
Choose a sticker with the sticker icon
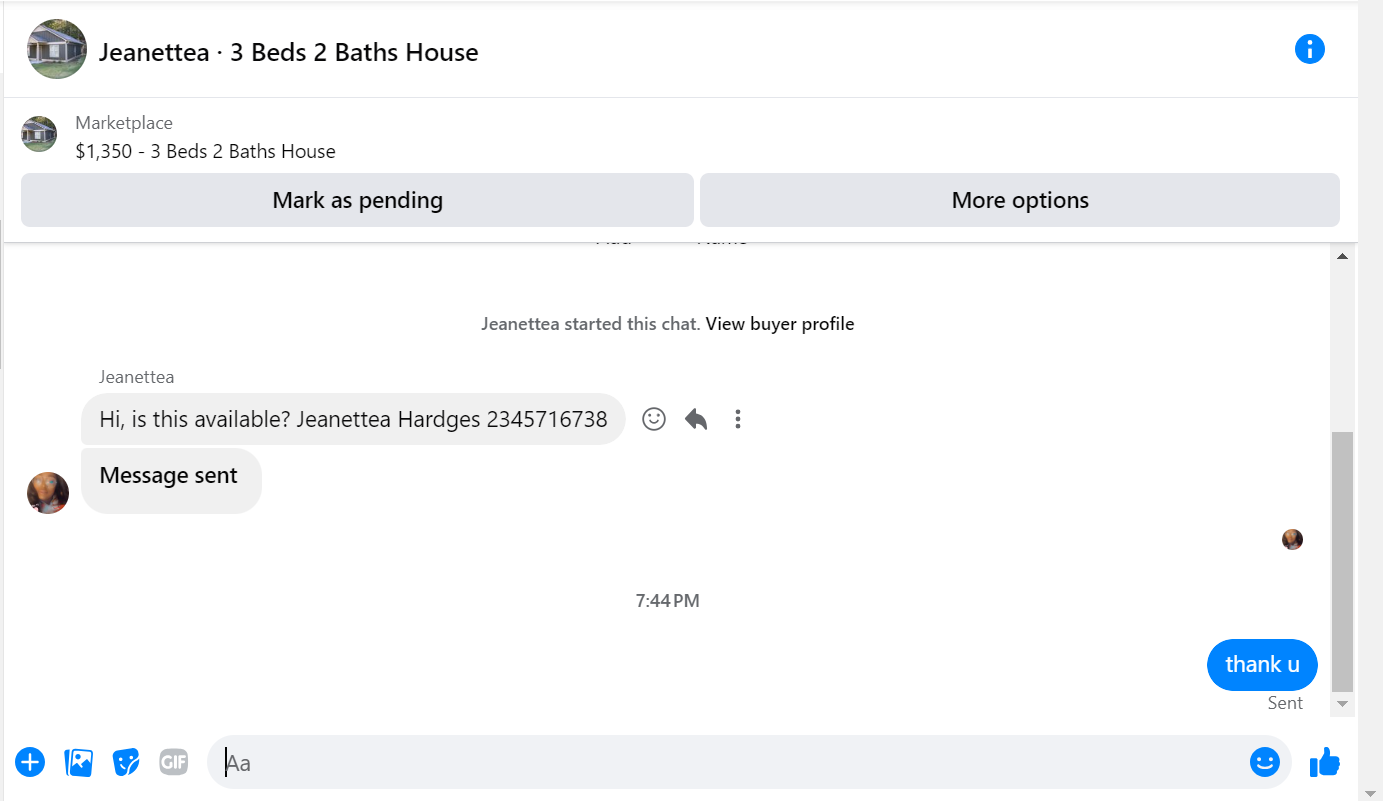coord(126,762)
